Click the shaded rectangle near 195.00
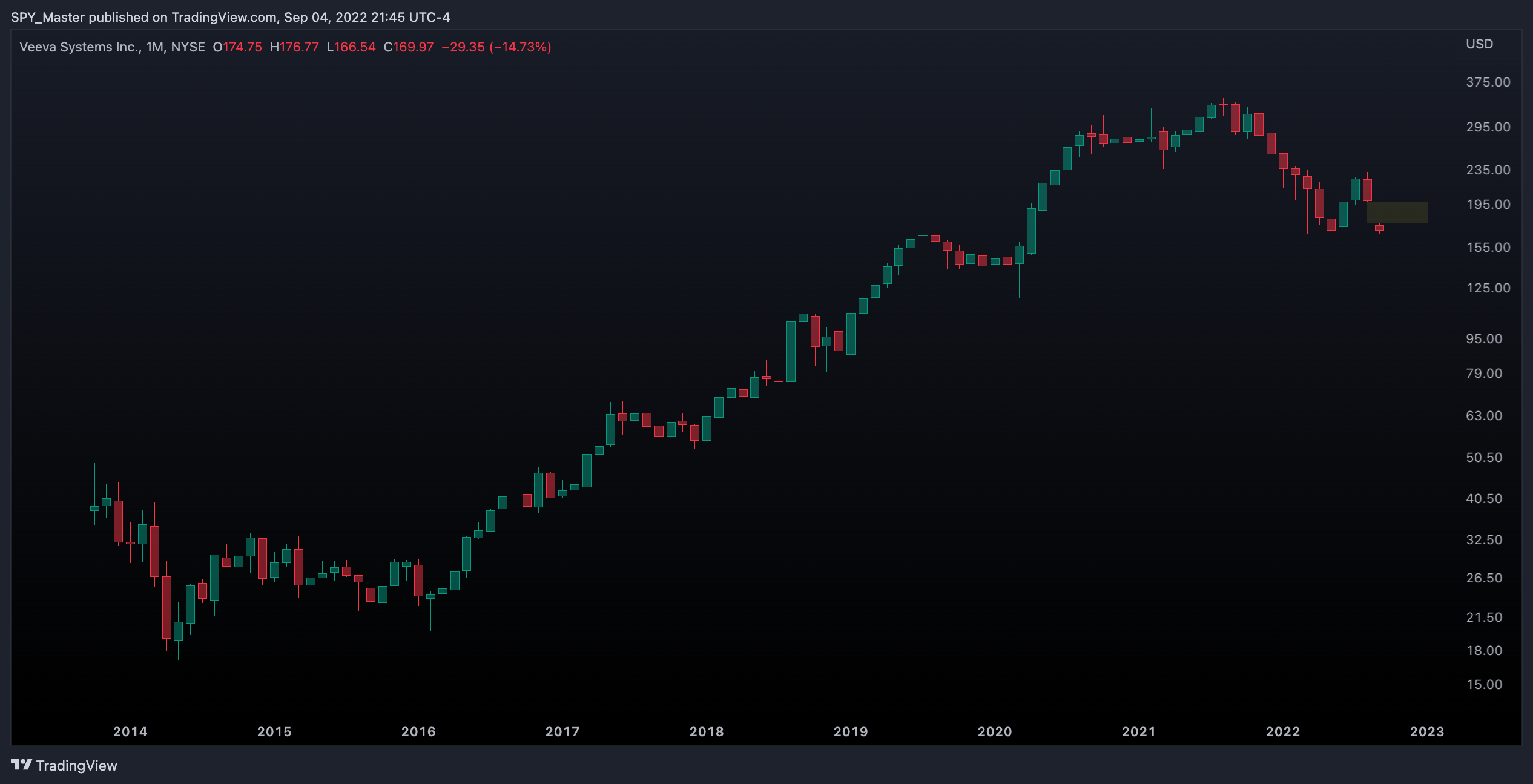This screenshot has height=784, width=1533. click(x=1397, y=212)
